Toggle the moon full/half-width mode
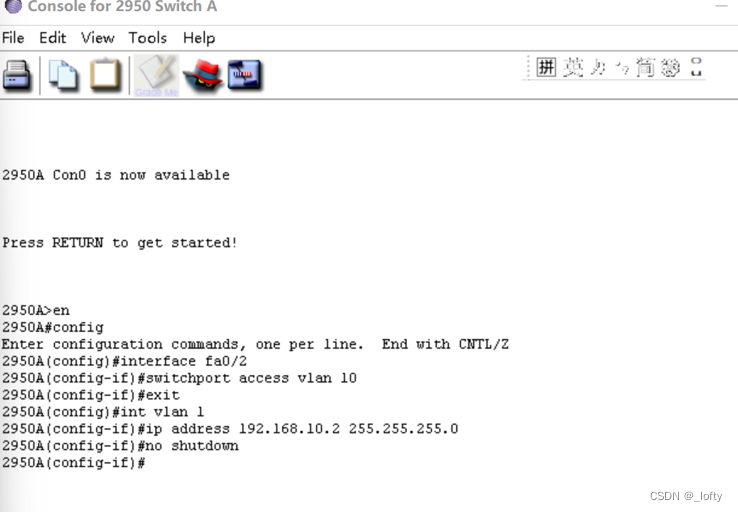 [x=597, y=68]
